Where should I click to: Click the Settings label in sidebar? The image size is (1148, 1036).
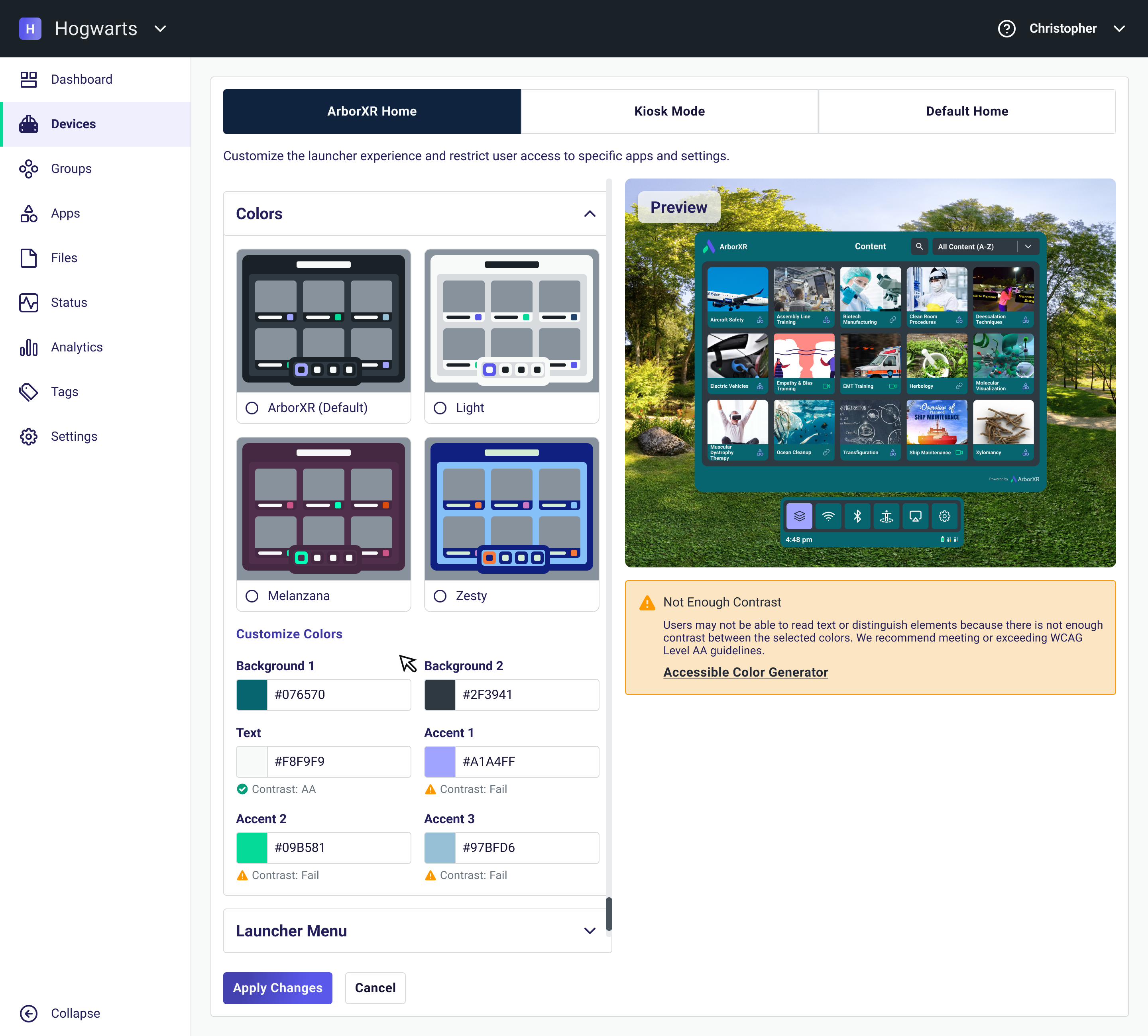(74, 437)
